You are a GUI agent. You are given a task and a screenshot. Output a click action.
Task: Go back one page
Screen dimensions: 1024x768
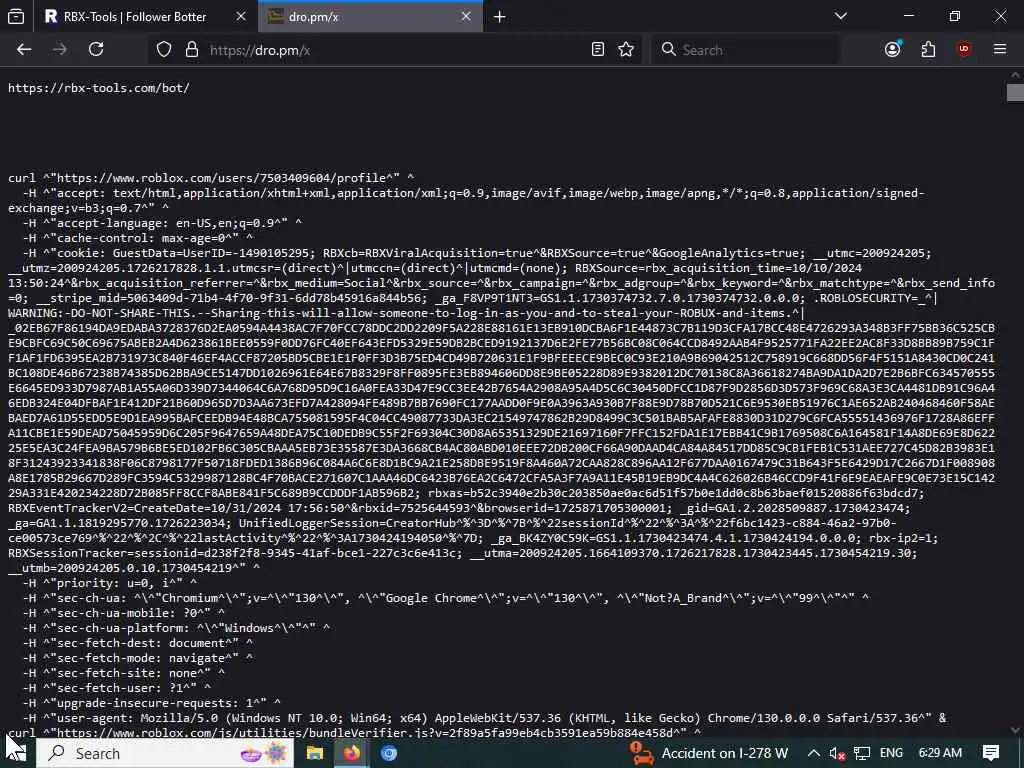(x=24, y=50)
